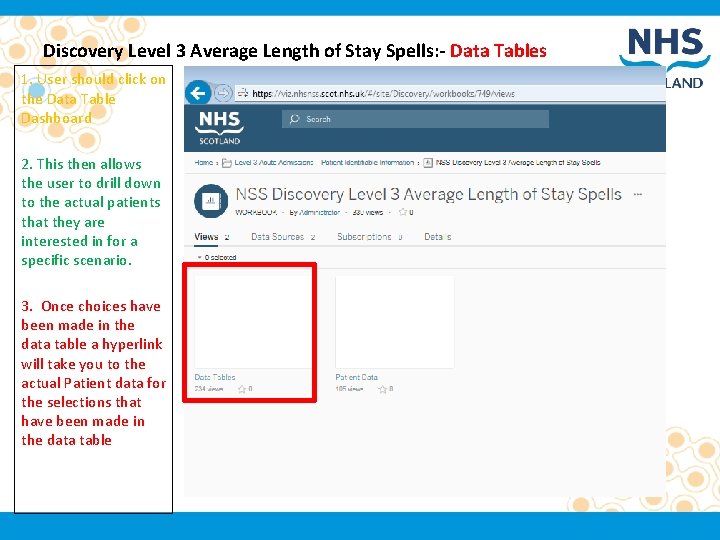
Task: Click the workbook favorite star near views count
Action: point(403,212)
